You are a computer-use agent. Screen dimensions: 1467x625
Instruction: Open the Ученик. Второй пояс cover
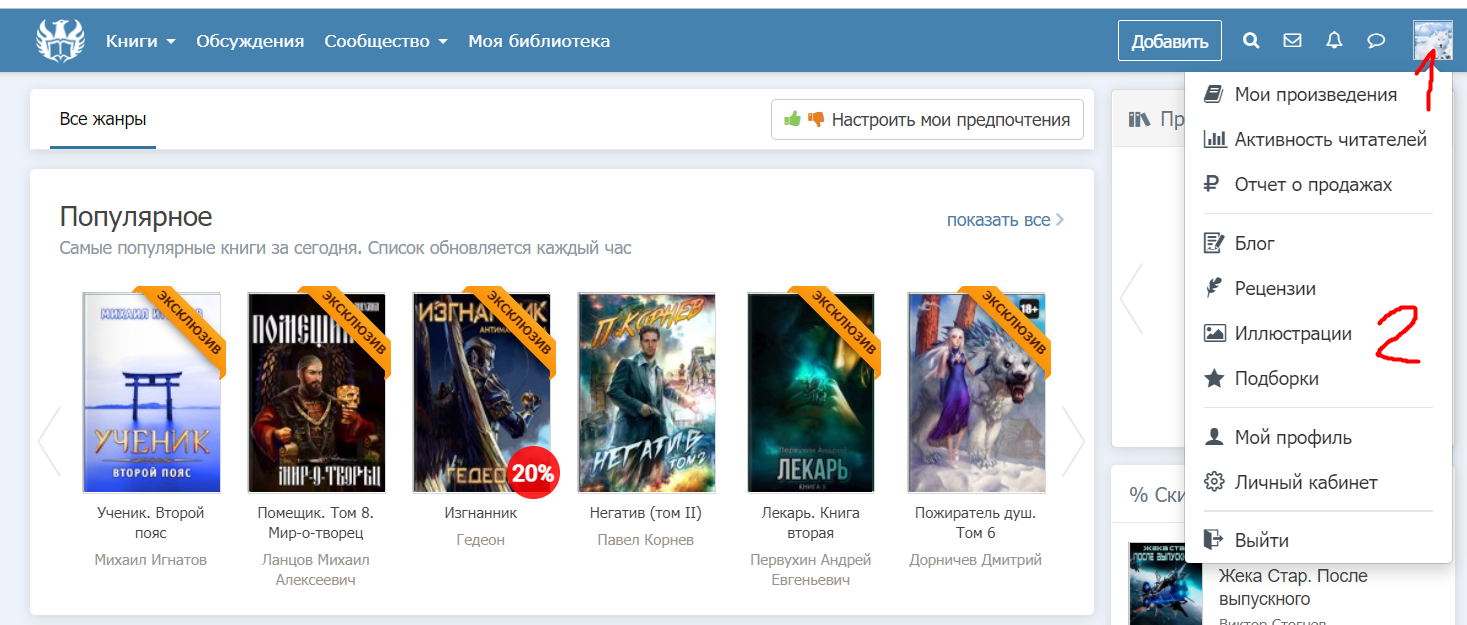tap(152, 392)
